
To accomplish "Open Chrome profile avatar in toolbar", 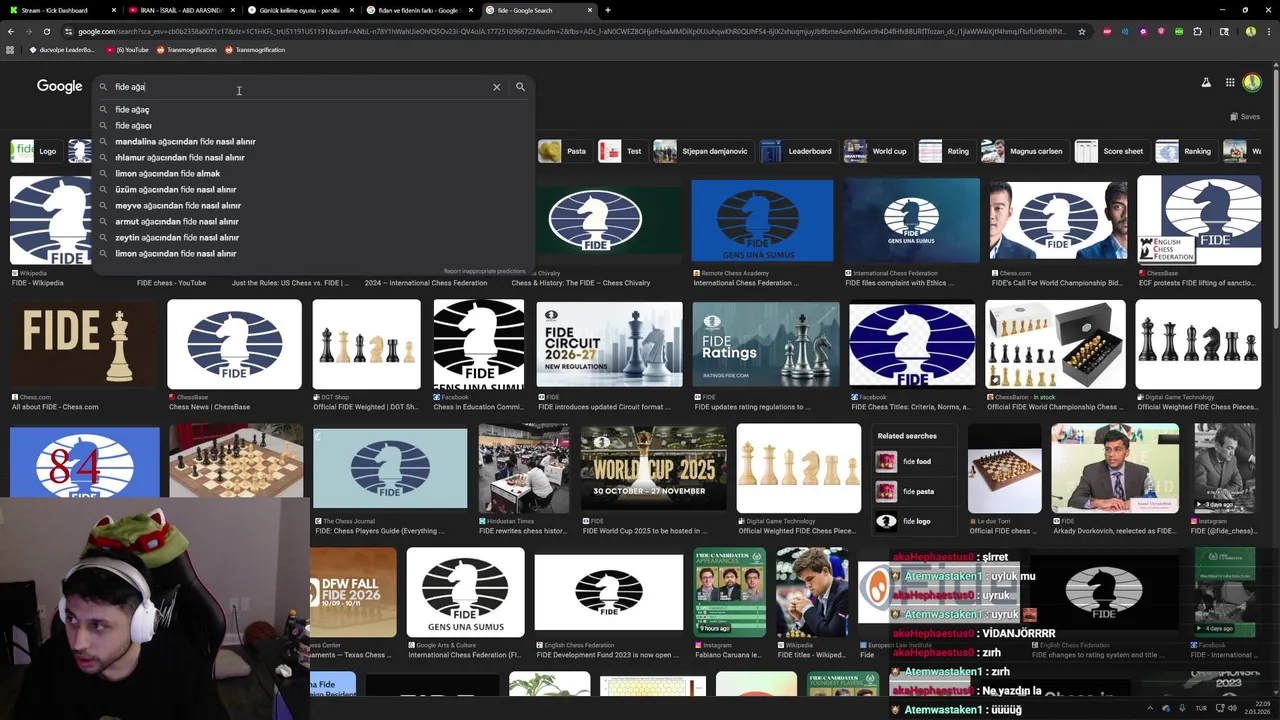I will (x=1250, y=31).
